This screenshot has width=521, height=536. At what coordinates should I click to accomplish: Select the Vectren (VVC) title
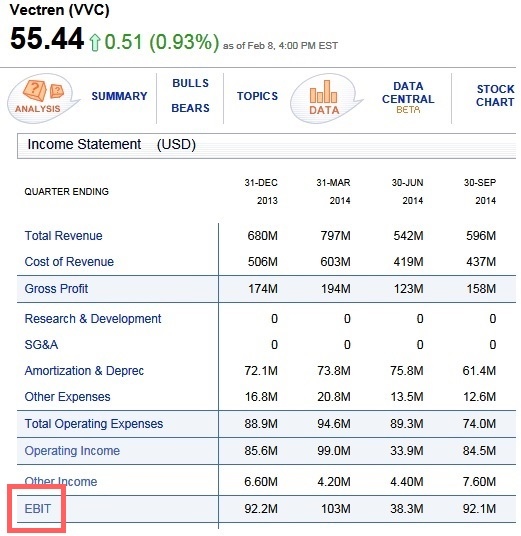(59, 10)
